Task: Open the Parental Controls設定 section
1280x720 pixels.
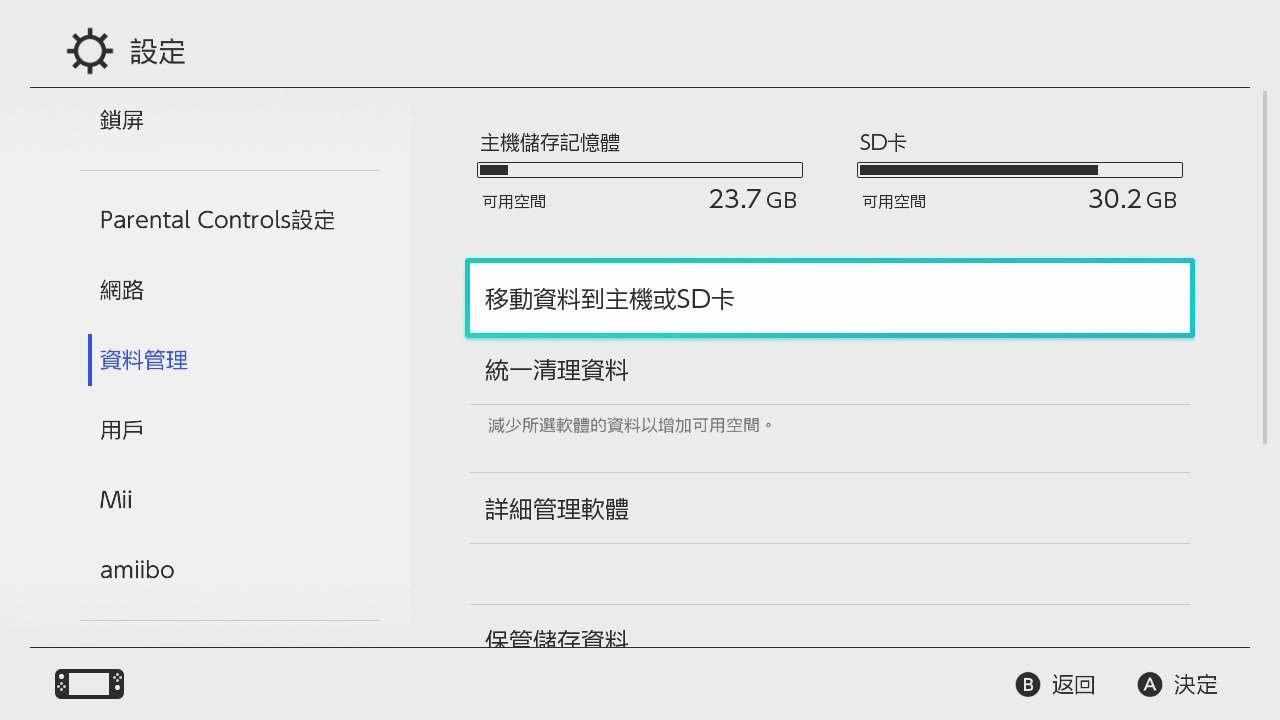Action: 217,219
